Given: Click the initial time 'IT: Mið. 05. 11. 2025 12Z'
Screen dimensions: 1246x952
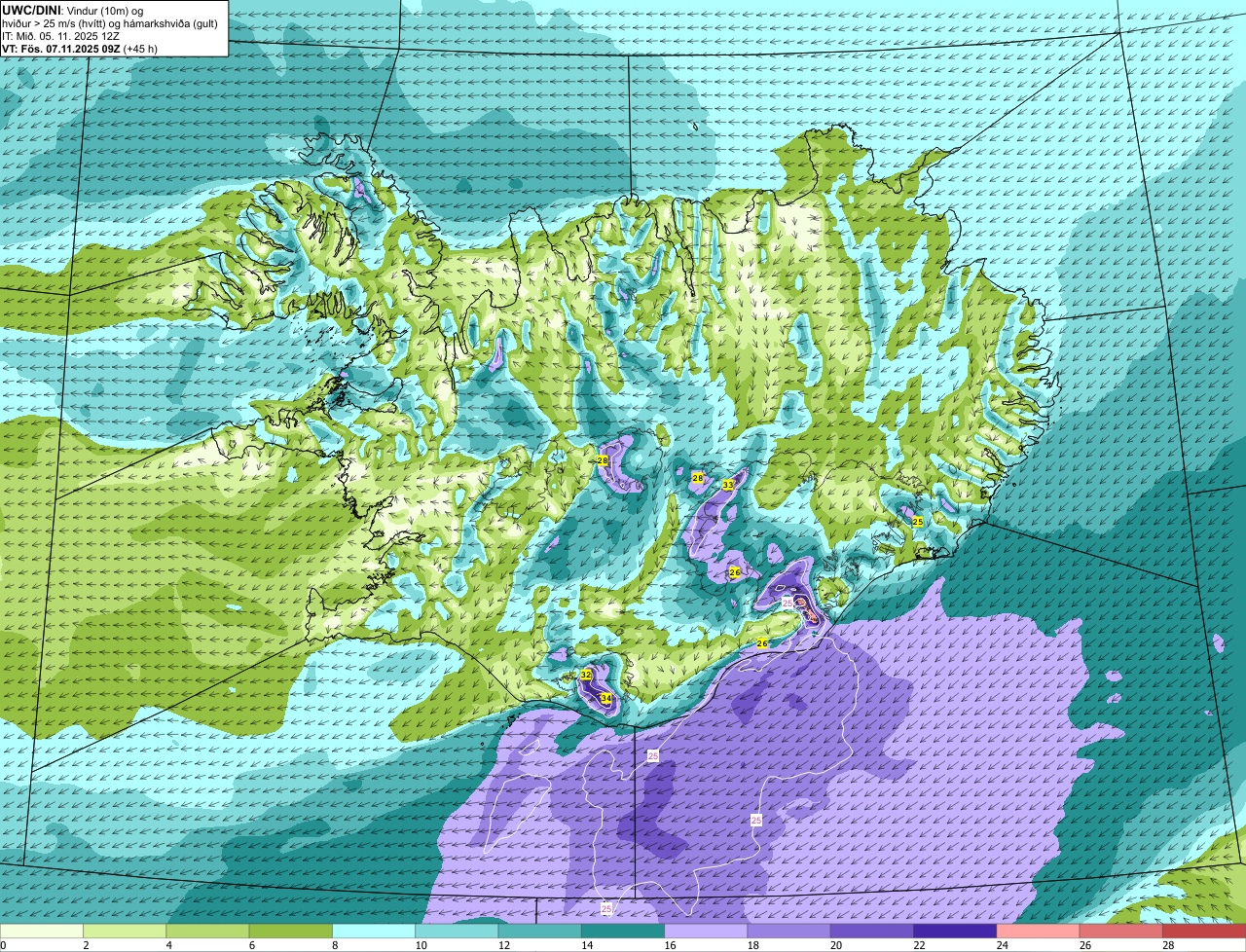Looking at the screenshot, I should (61, 35).
